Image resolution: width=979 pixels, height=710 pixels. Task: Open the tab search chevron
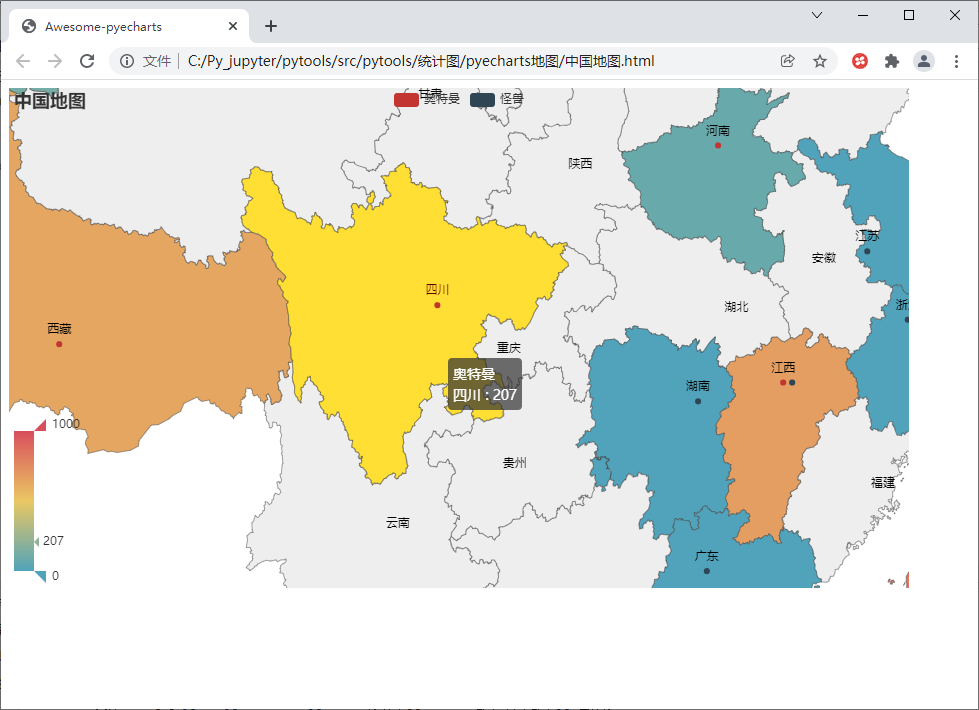tap(817, 15)
